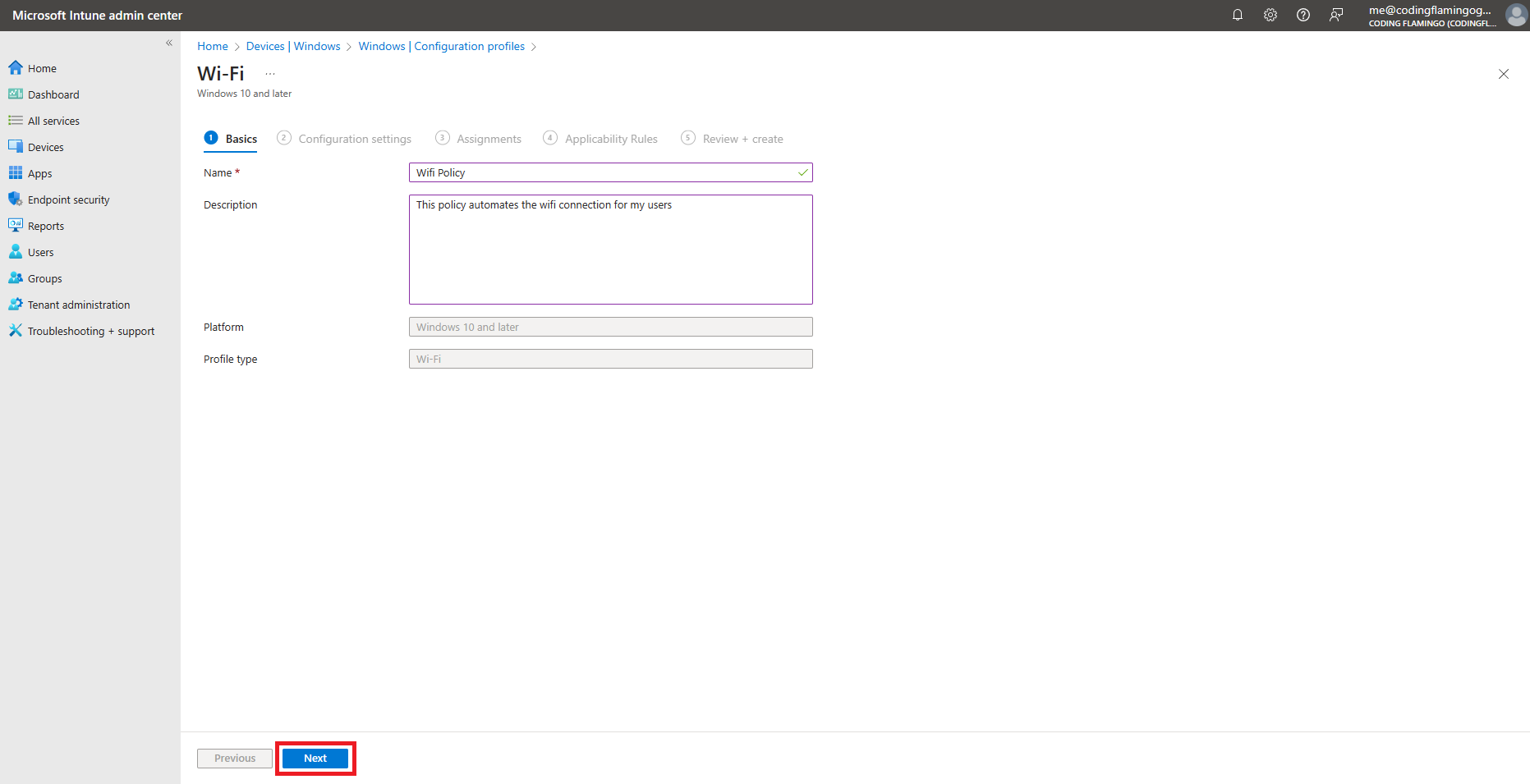Open Troubleshooting + support in the sidebar
The width and height of the screenshot is (1530, 784).
(x=90, y=331)
